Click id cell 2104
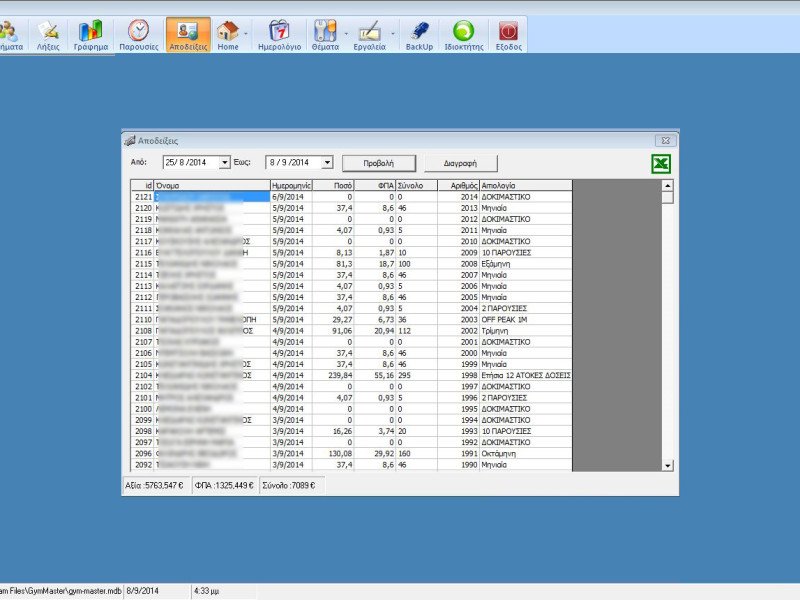The width and height of the screenshot is (800, 600). coord(142,376)
